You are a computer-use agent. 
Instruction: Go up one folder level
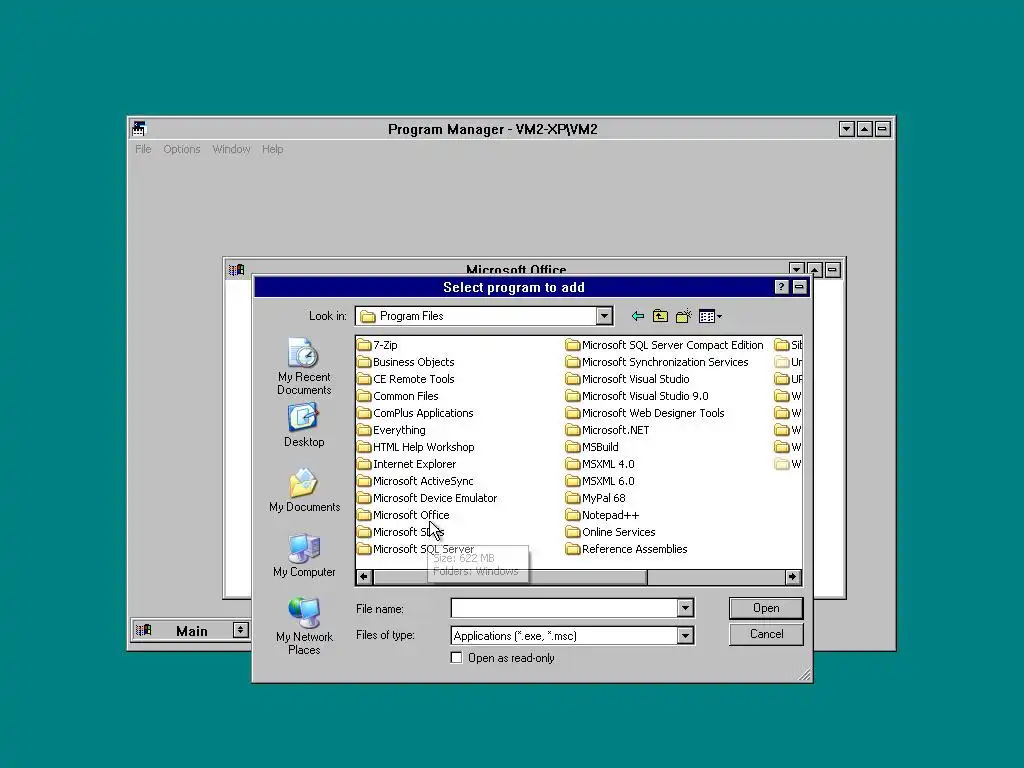pos(660,317)
